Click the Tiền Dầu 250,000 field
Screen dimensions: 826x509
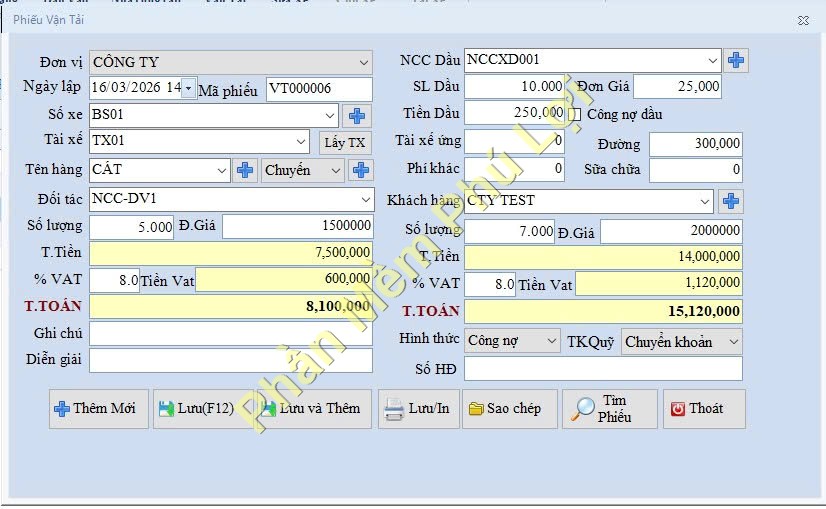[x=514, y=113]
